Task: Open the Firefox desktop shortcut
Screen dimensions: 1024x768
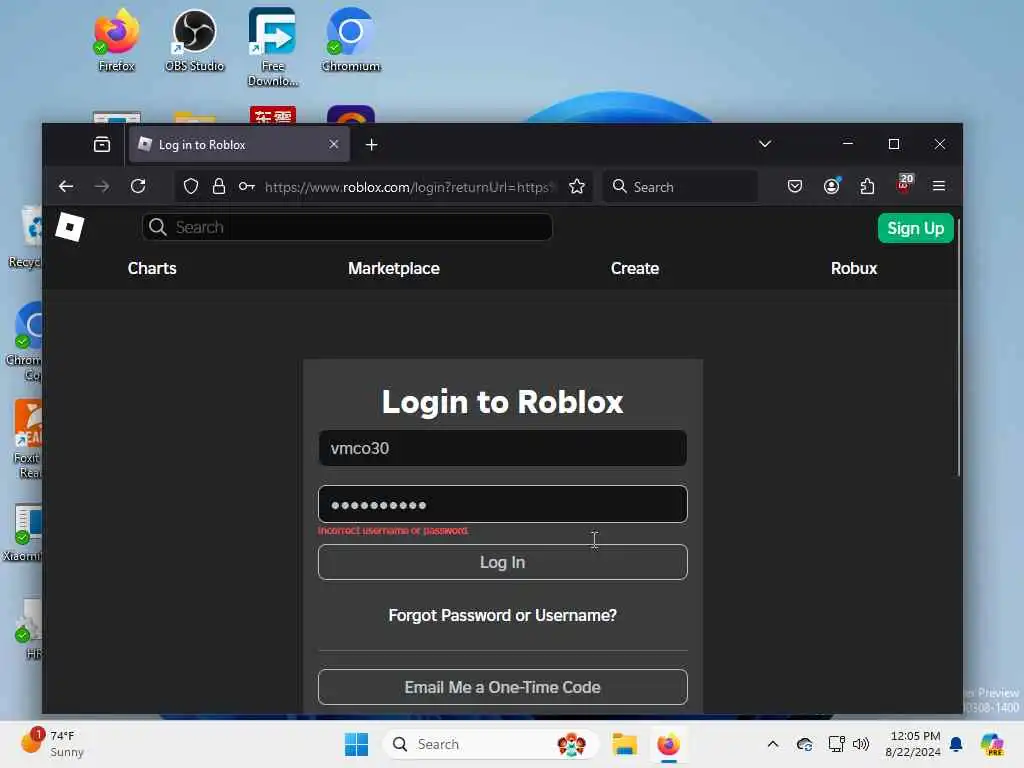Action: pyautogui.click(x=116, y=39)
